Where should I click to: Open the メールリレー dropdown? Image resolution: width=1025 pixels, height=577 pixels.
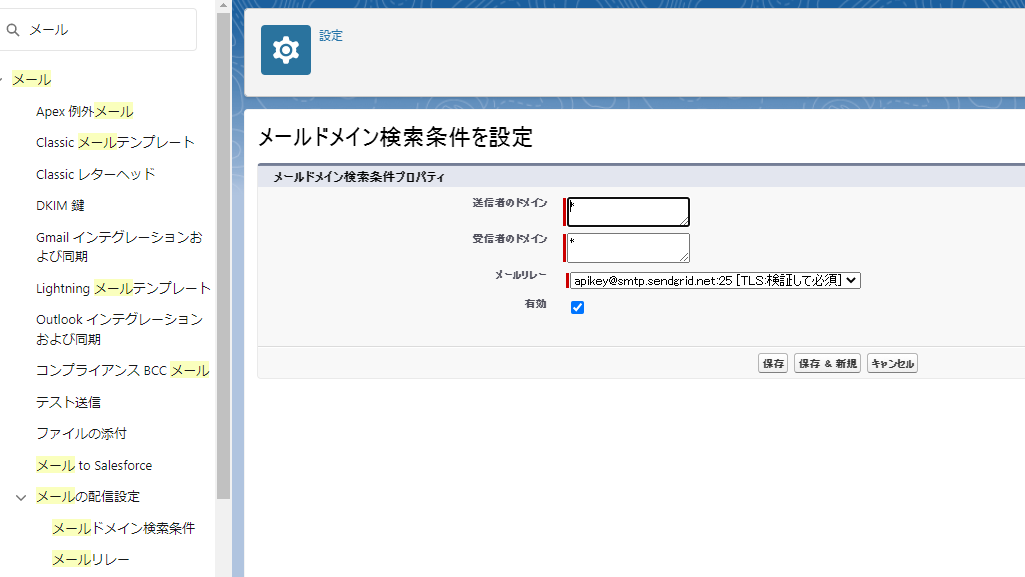tap(713, 280)
